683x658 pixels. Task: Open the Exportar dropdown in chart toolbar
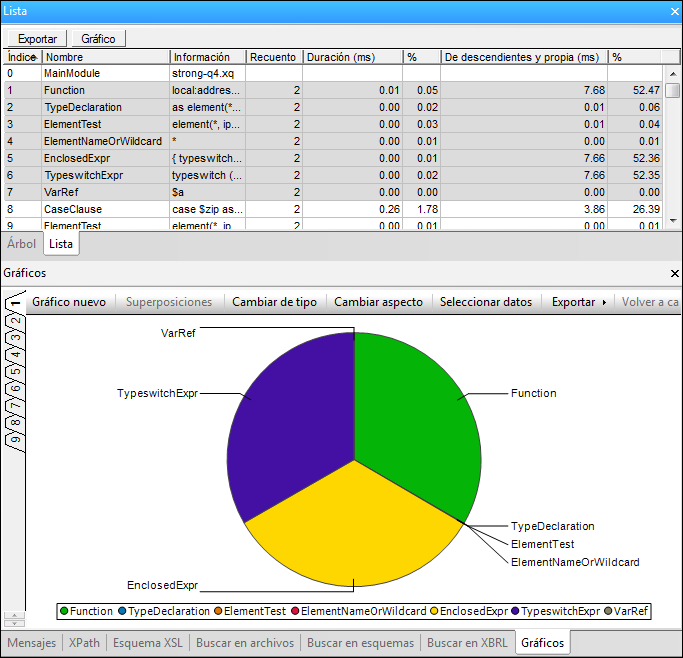pyautogui.click(x=579, y=301)
